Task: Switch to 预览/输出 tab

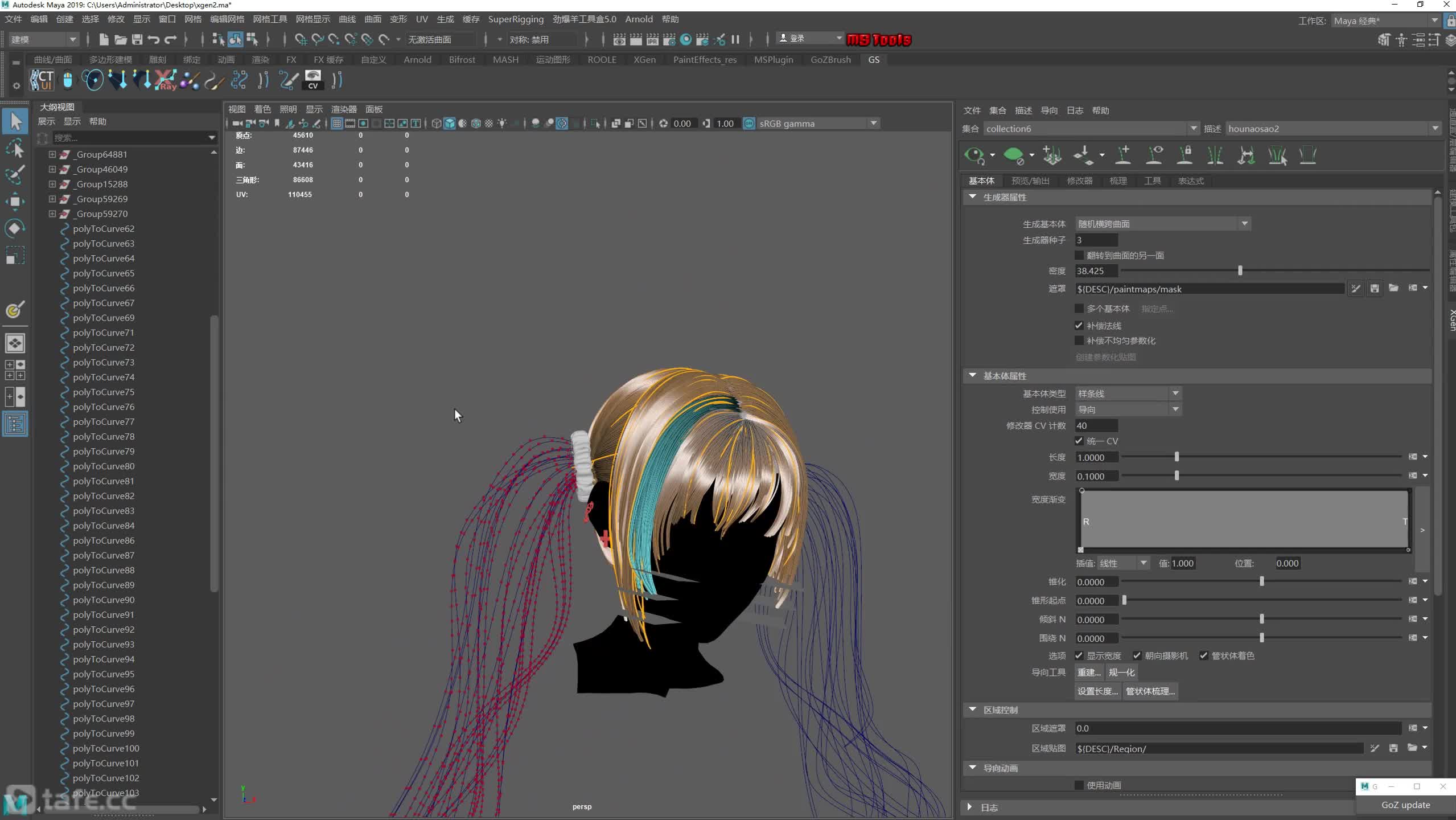Action: 1030,181
